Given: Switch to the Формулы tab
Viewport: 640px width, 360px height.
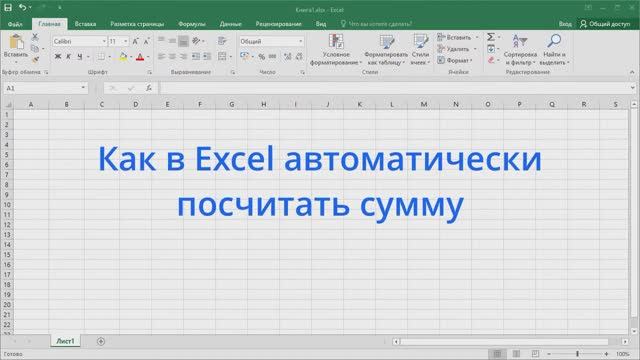Looking at the screenshot, I should coord(192,24).
